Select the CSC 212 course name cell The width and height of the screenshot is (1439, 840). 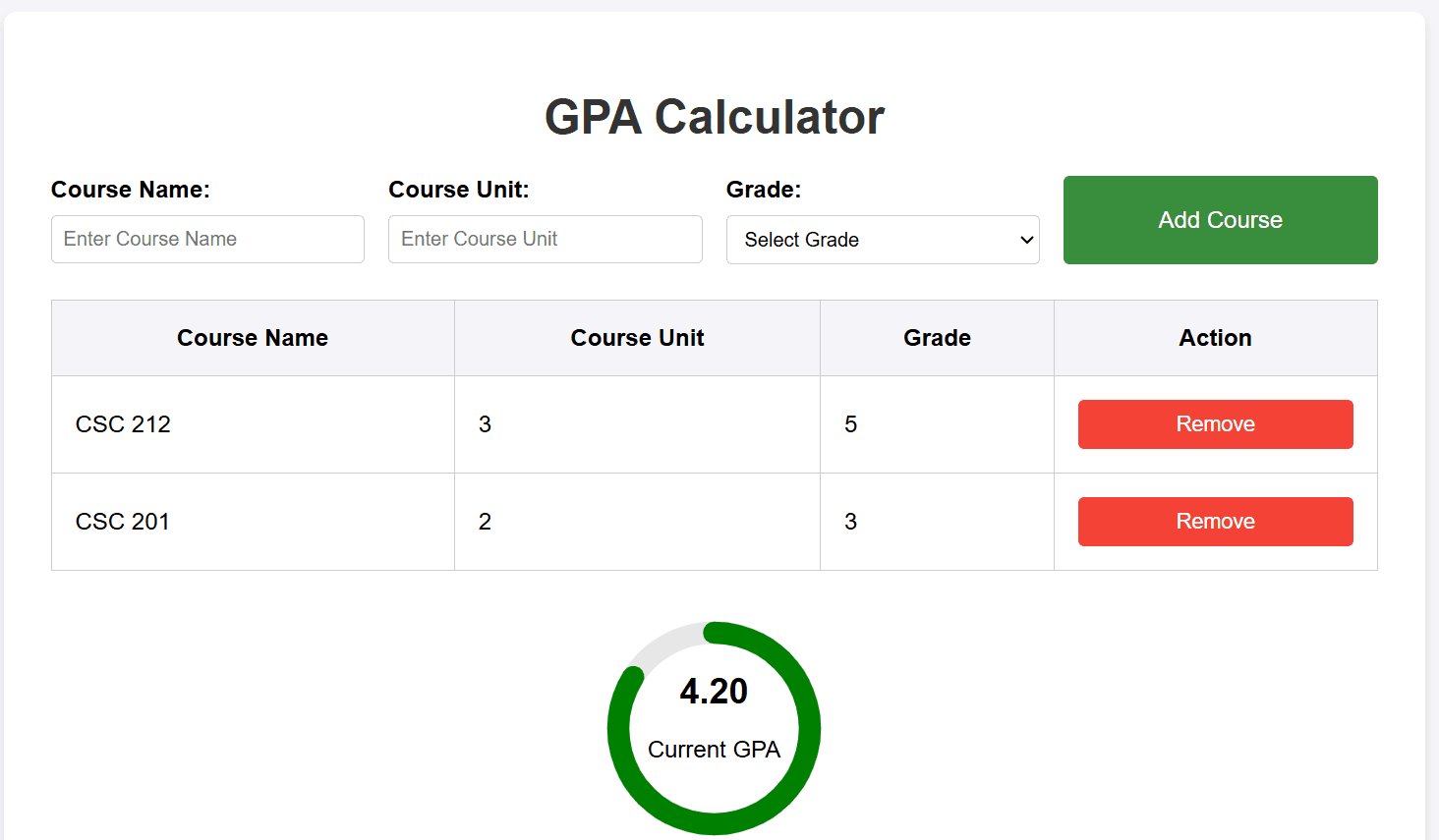tap(123, 423)
